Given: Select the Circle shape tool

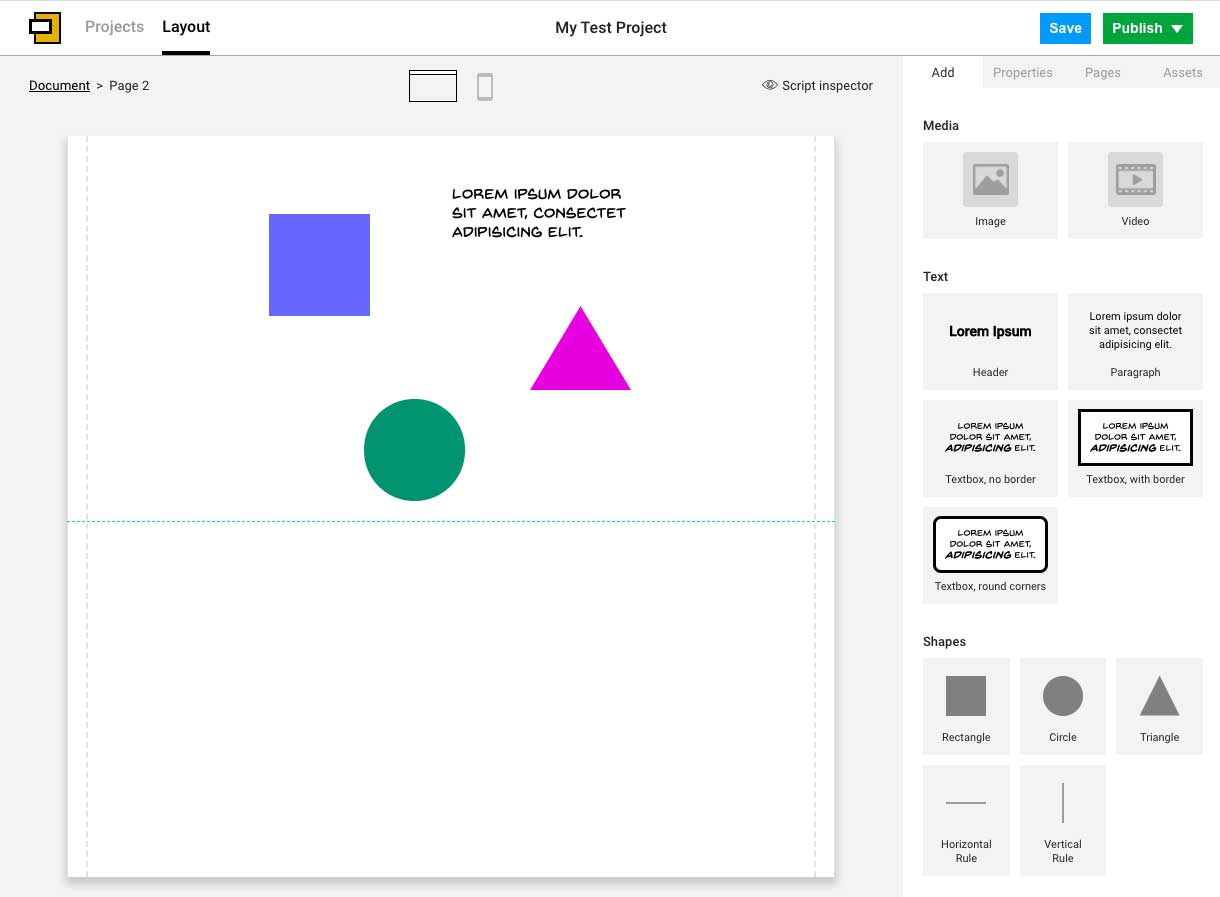Looking at the screenshot, I should pos(1062,705).
